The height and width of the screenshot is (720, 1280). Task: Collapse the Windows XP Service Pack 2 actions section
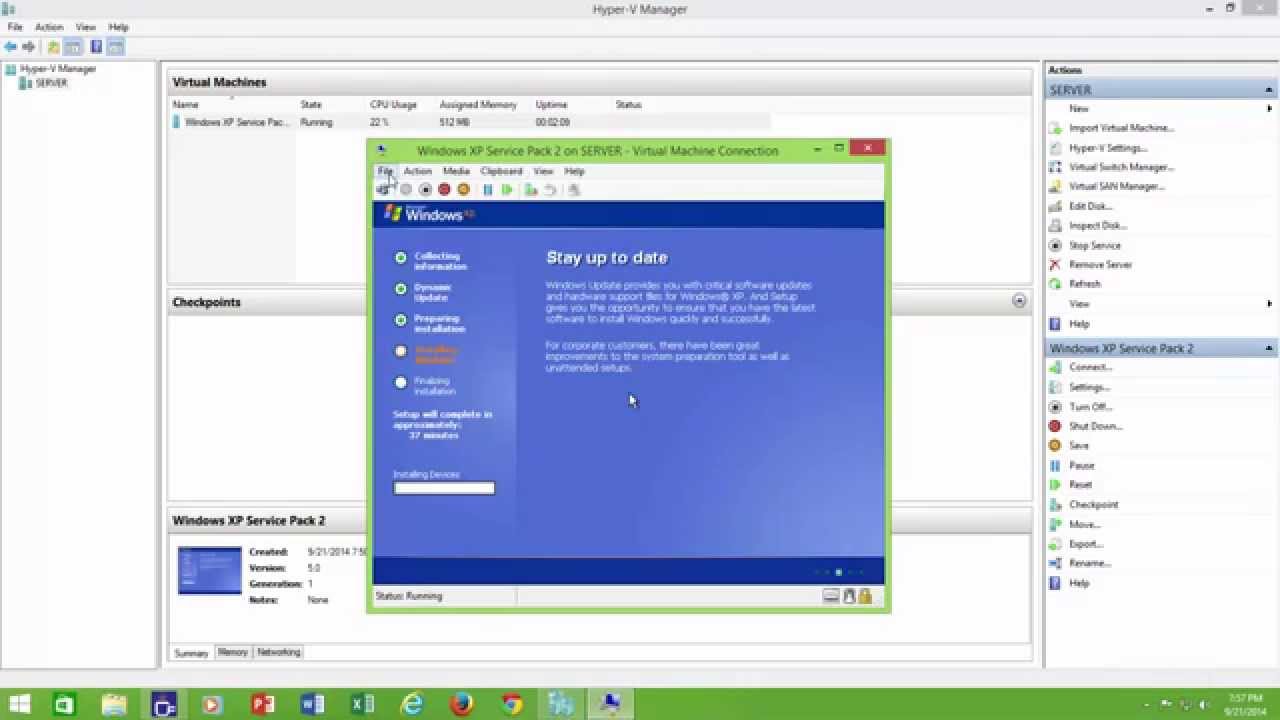tap(1269, 348)
